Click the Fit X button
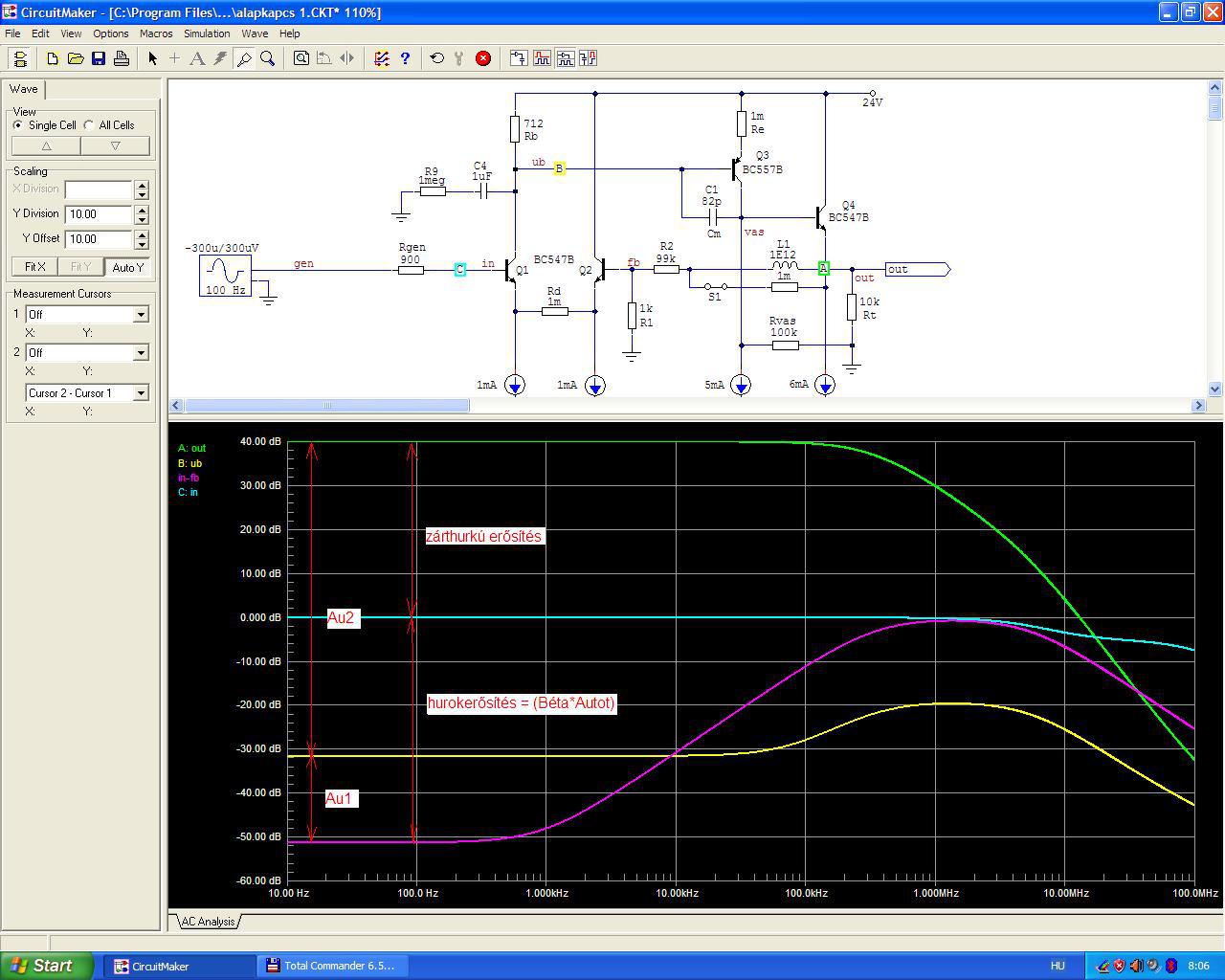 [34, 267]
